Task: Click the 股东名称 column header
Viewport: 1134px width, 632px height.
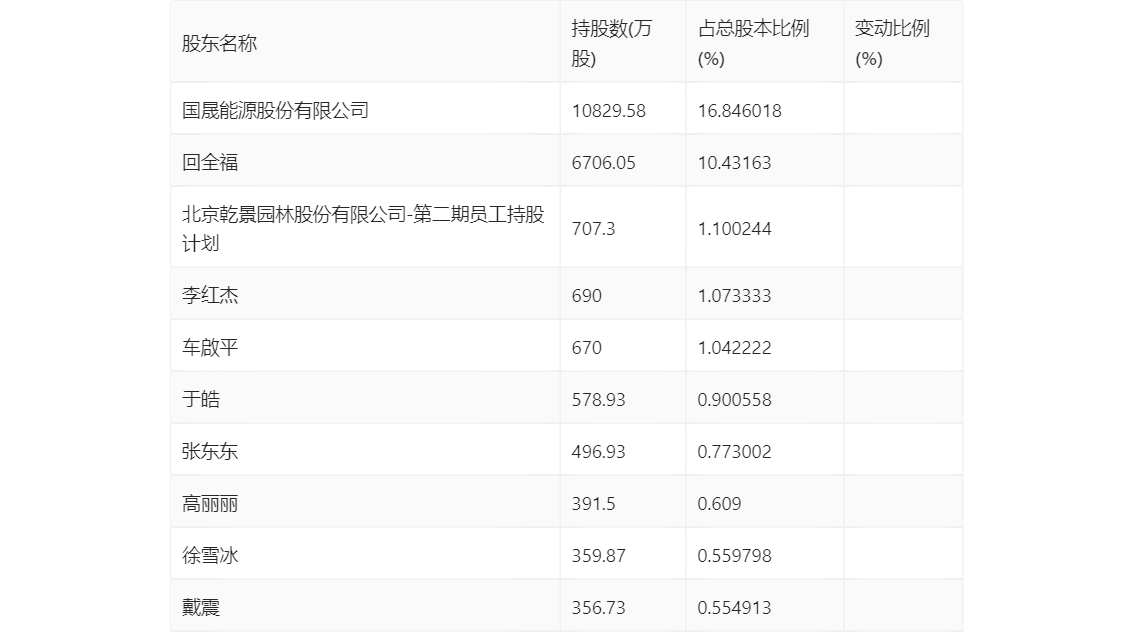Action: point(219,43)
